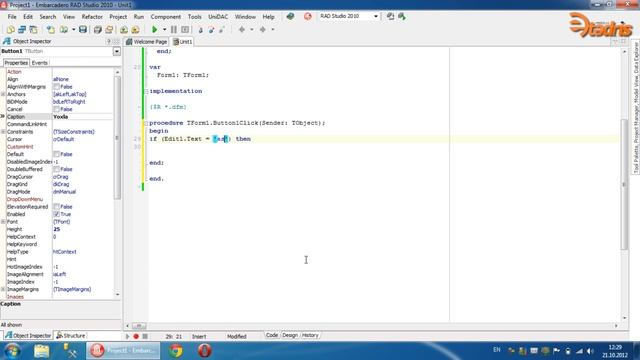Viewport: 640px width, 360px height.
Task: Click the Forward navigation arrow icon
Action: [262, 29]
